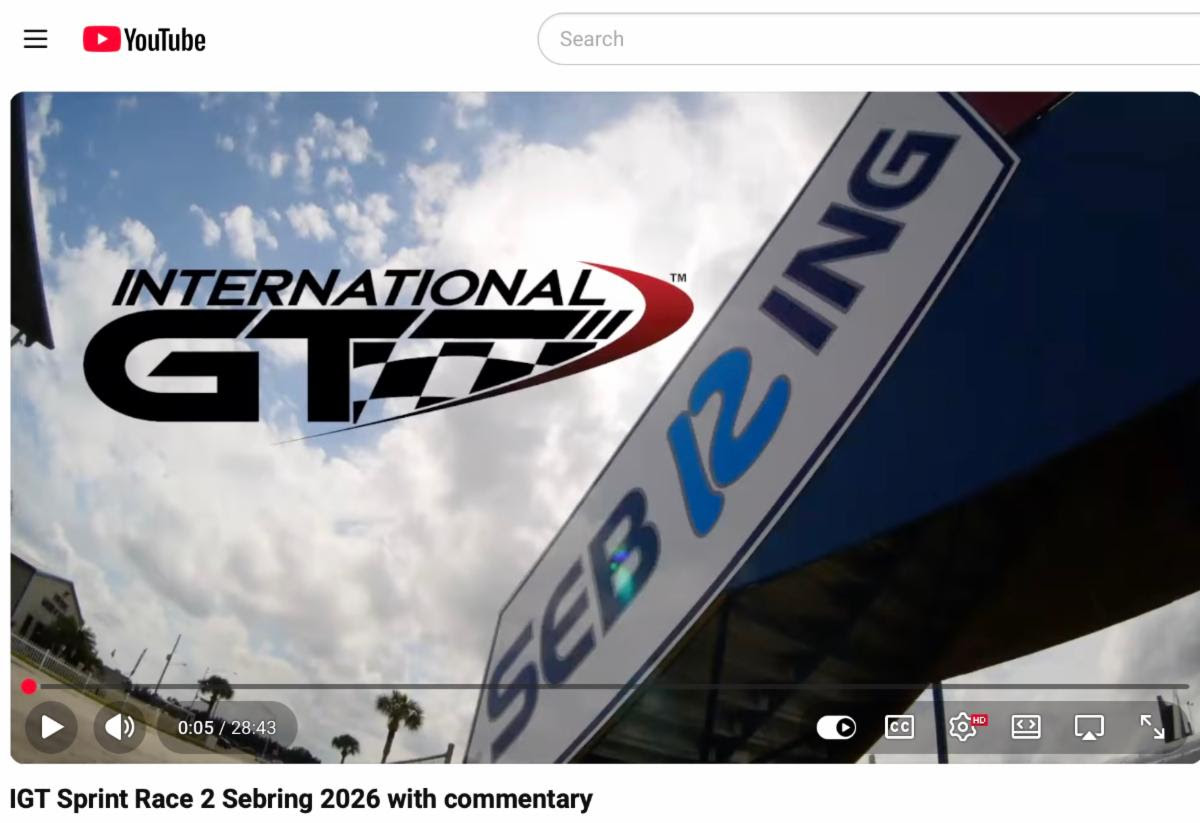Click the 0:05 / 28:43 time display
Image resolution: width=1200 pixels, height=823 pixels.
click(x=226, y=728)
